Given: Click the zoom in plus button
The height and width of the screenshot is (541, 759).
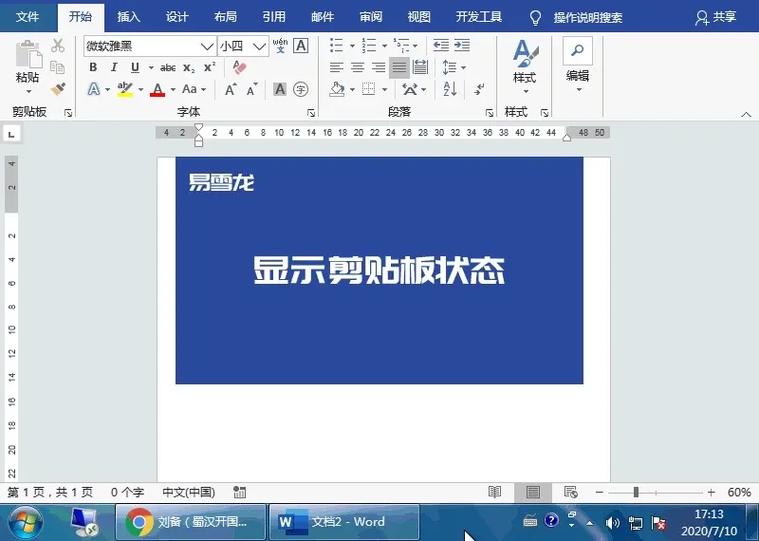Looking at the screenshot, I should pos(711,493).
